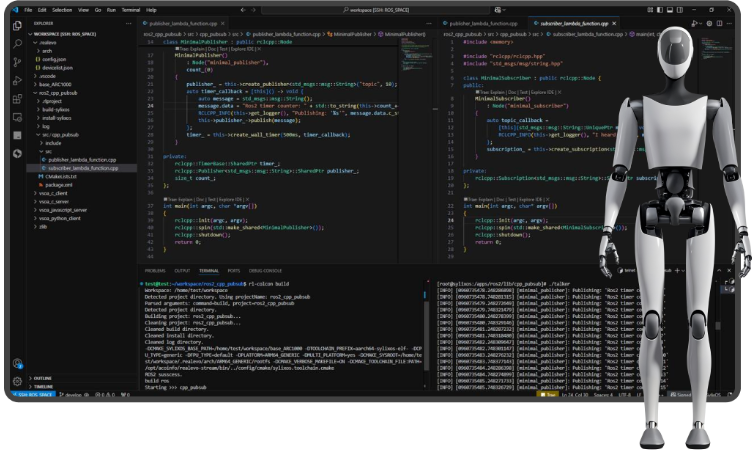This screenshot has width=752, height=453.
Task: Click the Customize Layout icon
Action: [x=650, y=10]
